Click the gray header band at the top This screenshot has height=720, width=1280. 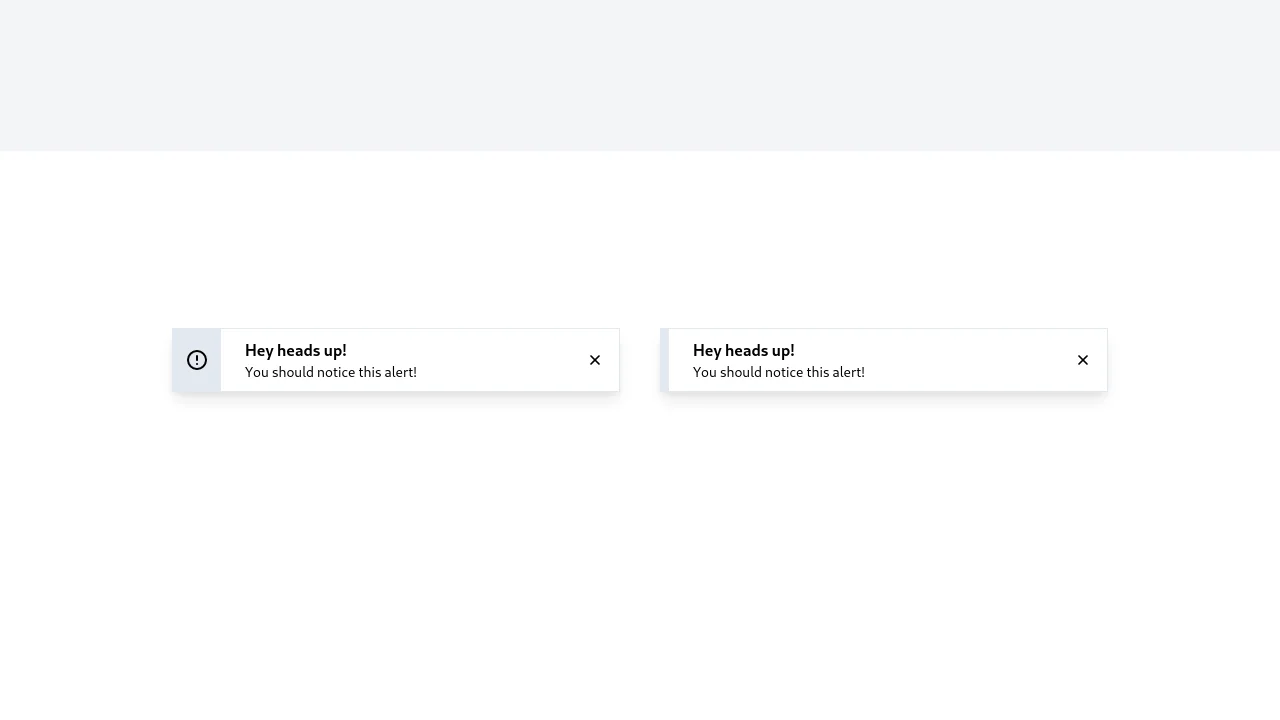(x=640, y=75)
